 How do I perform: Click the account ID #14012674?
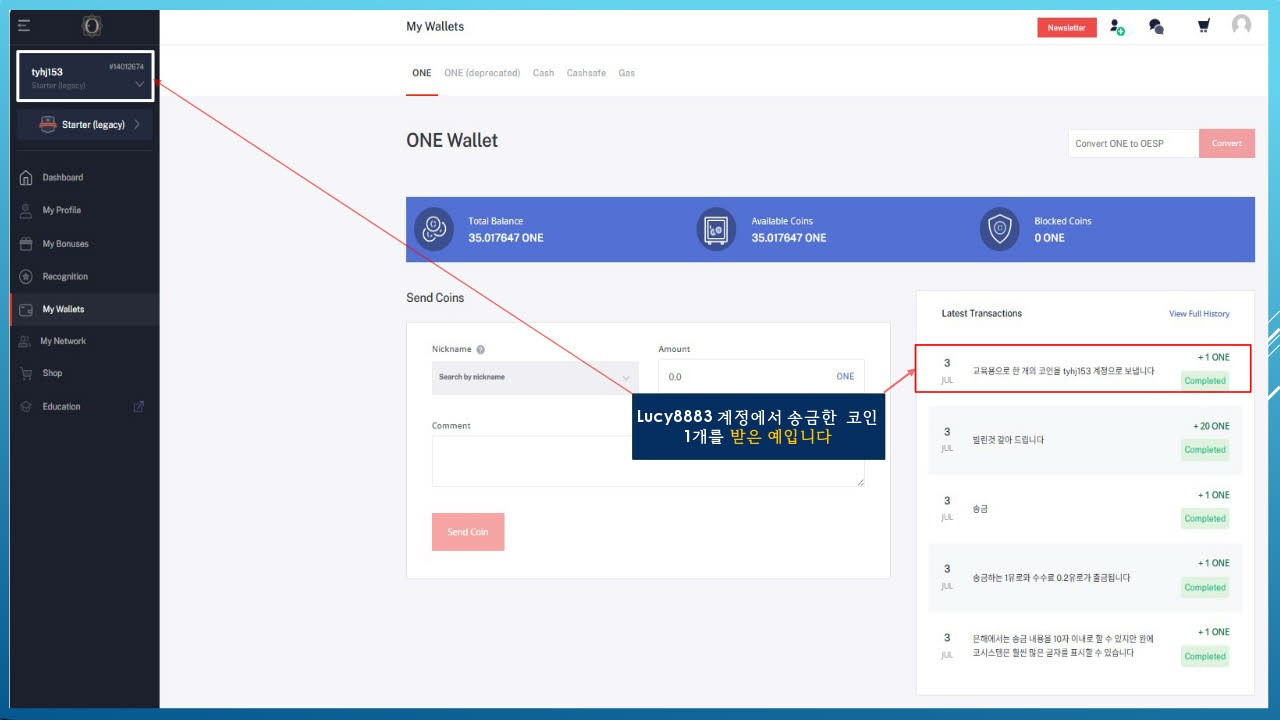(126, 67)
